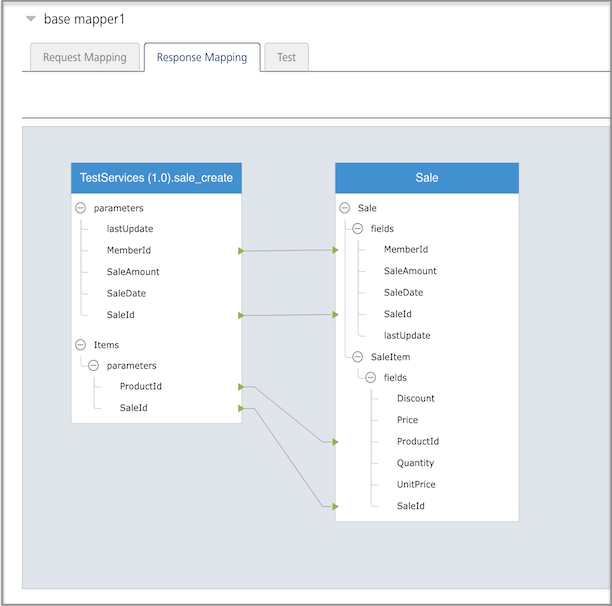Click the source SaleId connector arrow under parameters
The height and width of the screenshot is (606, 612).
(240, 315)
